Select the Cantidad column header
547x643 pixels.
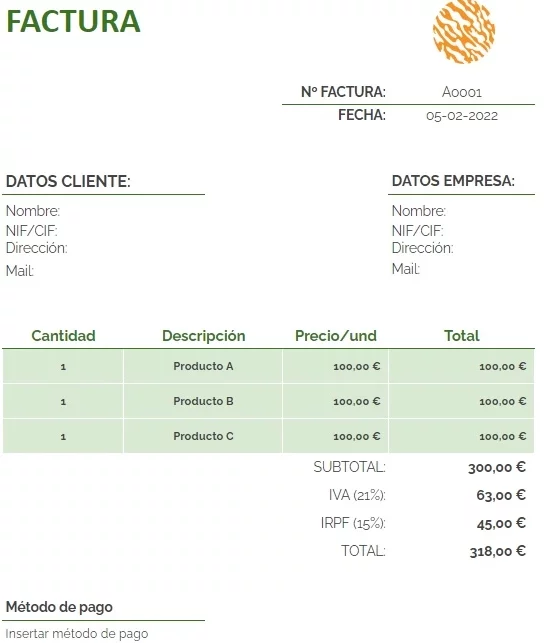63,336
